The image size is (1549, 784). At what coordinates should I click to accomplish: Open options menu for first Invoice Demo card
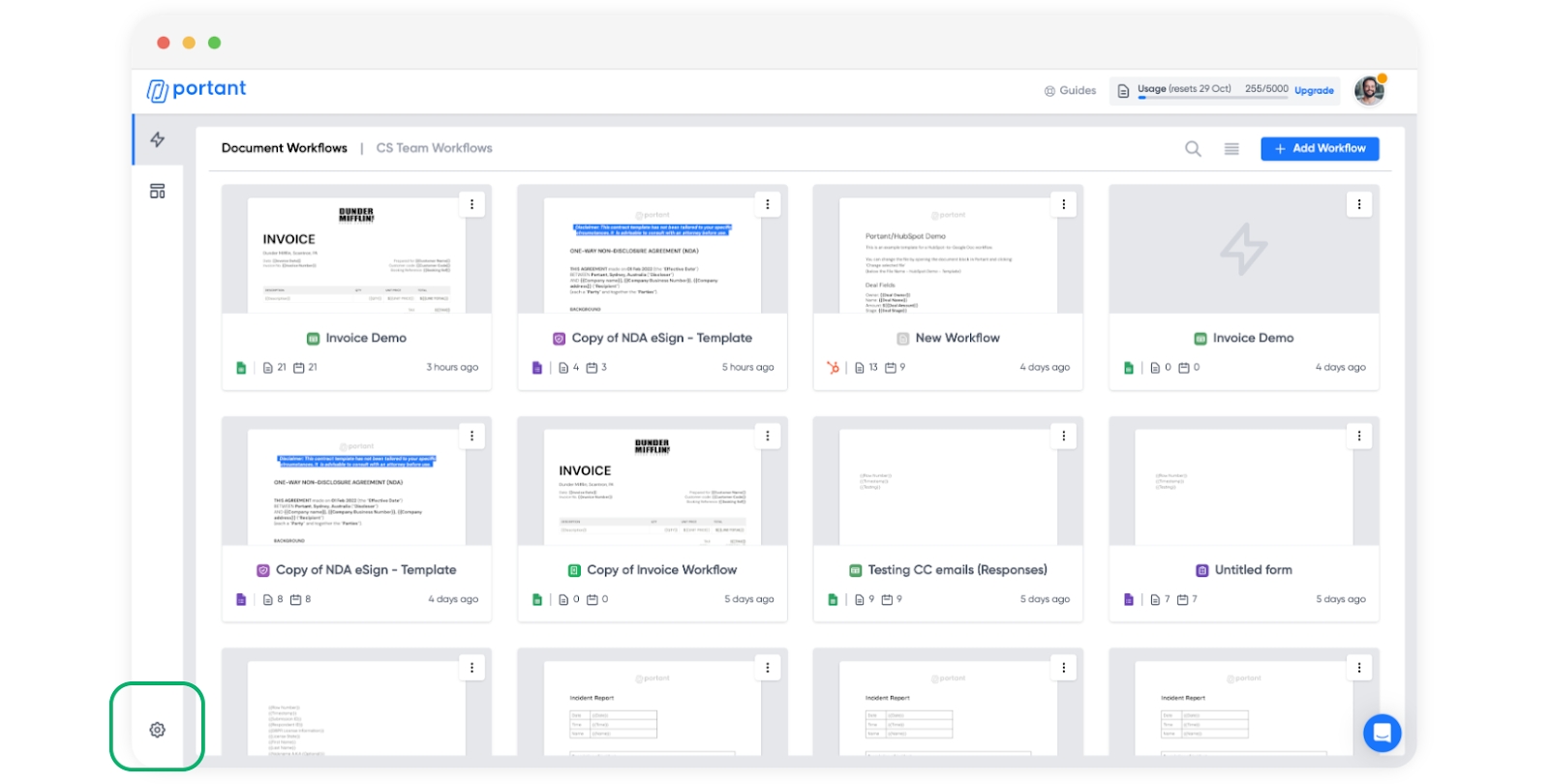pos(471,204)
